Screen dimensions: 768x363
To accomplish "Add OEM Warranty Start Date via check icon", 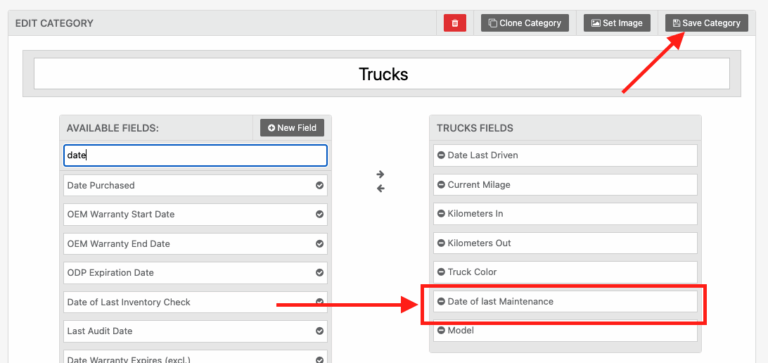I will [x=319, y=215].
